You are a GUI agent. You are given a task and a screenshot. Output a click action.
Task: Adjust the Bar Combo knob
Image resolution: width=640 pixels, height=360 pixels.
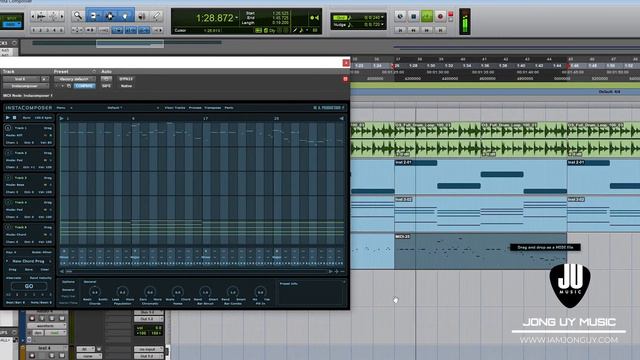233,292
